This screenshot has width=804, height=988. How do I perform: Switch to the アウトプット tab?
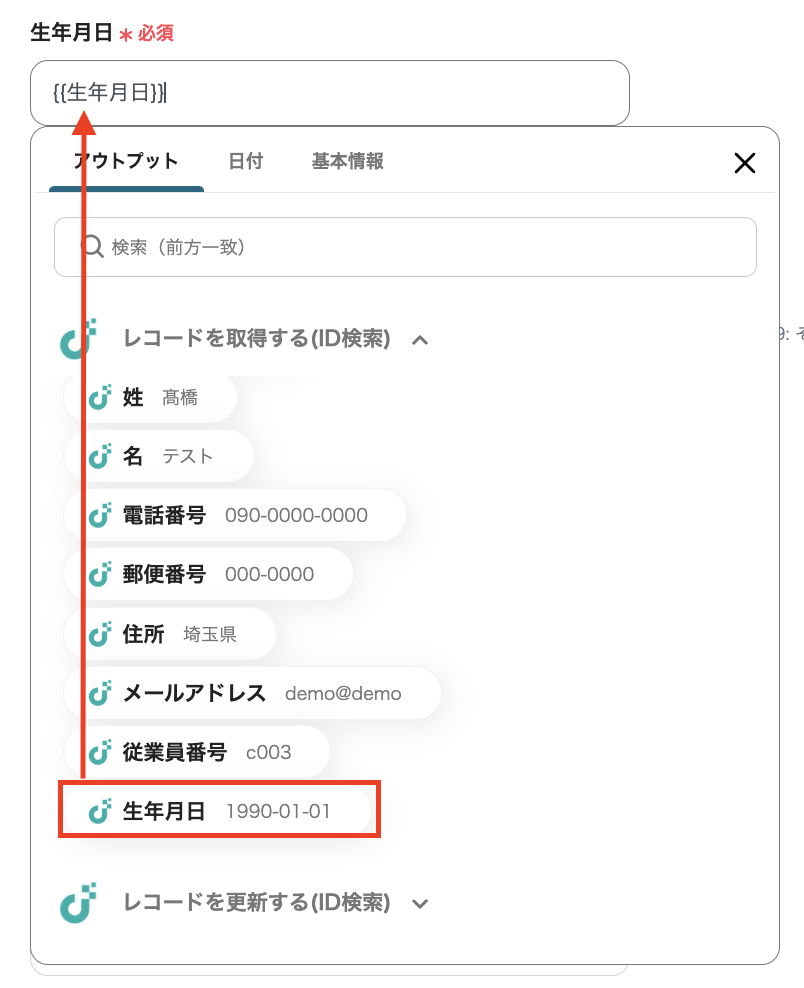(126, 161)
